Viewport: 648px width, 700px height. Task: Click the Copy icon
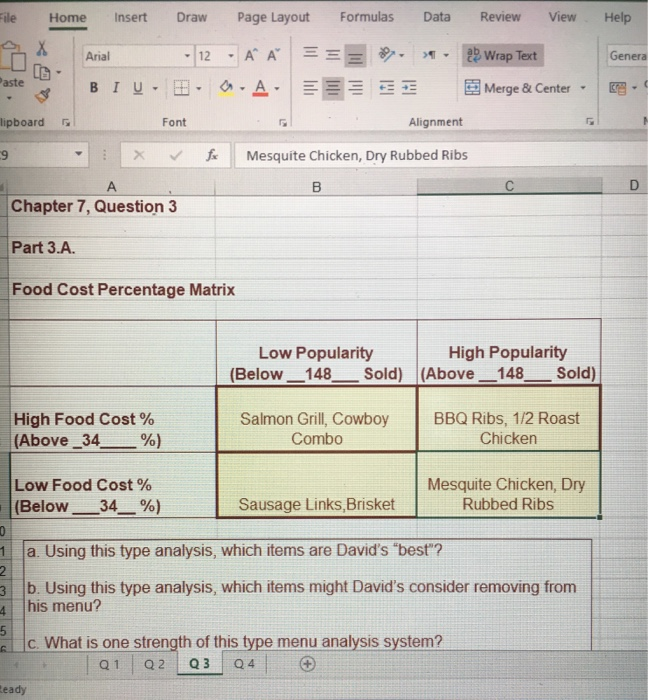tap(42, 72)
